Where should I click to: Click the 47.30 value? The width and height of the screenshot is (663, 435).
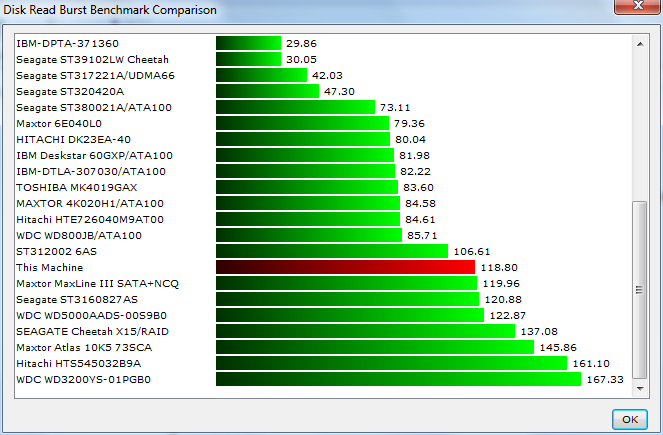339,92
